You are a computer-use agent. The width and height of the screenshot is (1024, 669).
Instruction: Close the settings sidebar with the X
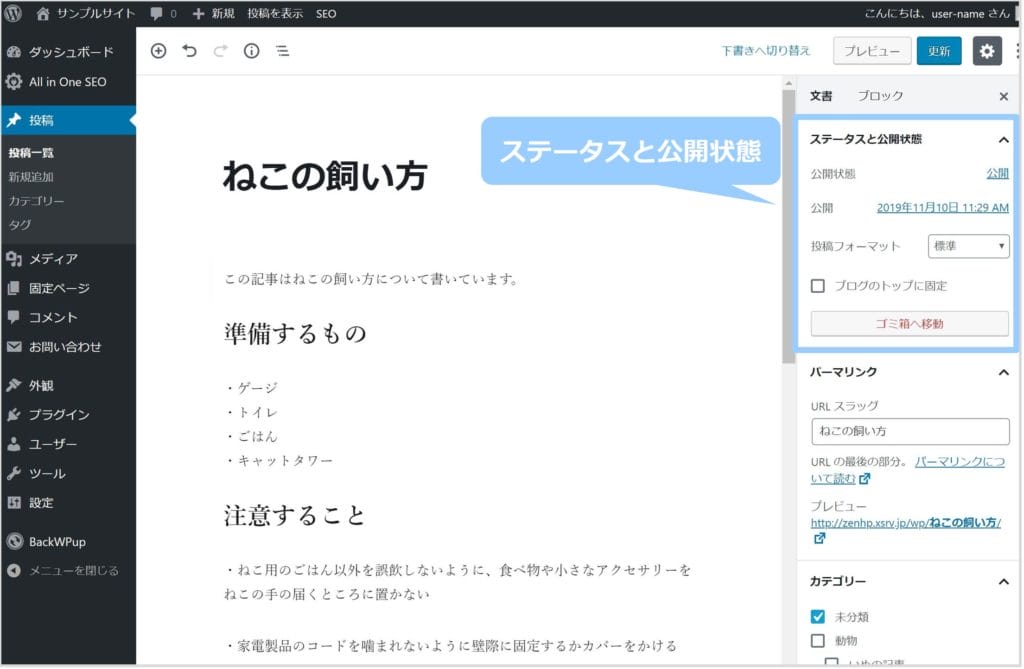(1003, 96)
